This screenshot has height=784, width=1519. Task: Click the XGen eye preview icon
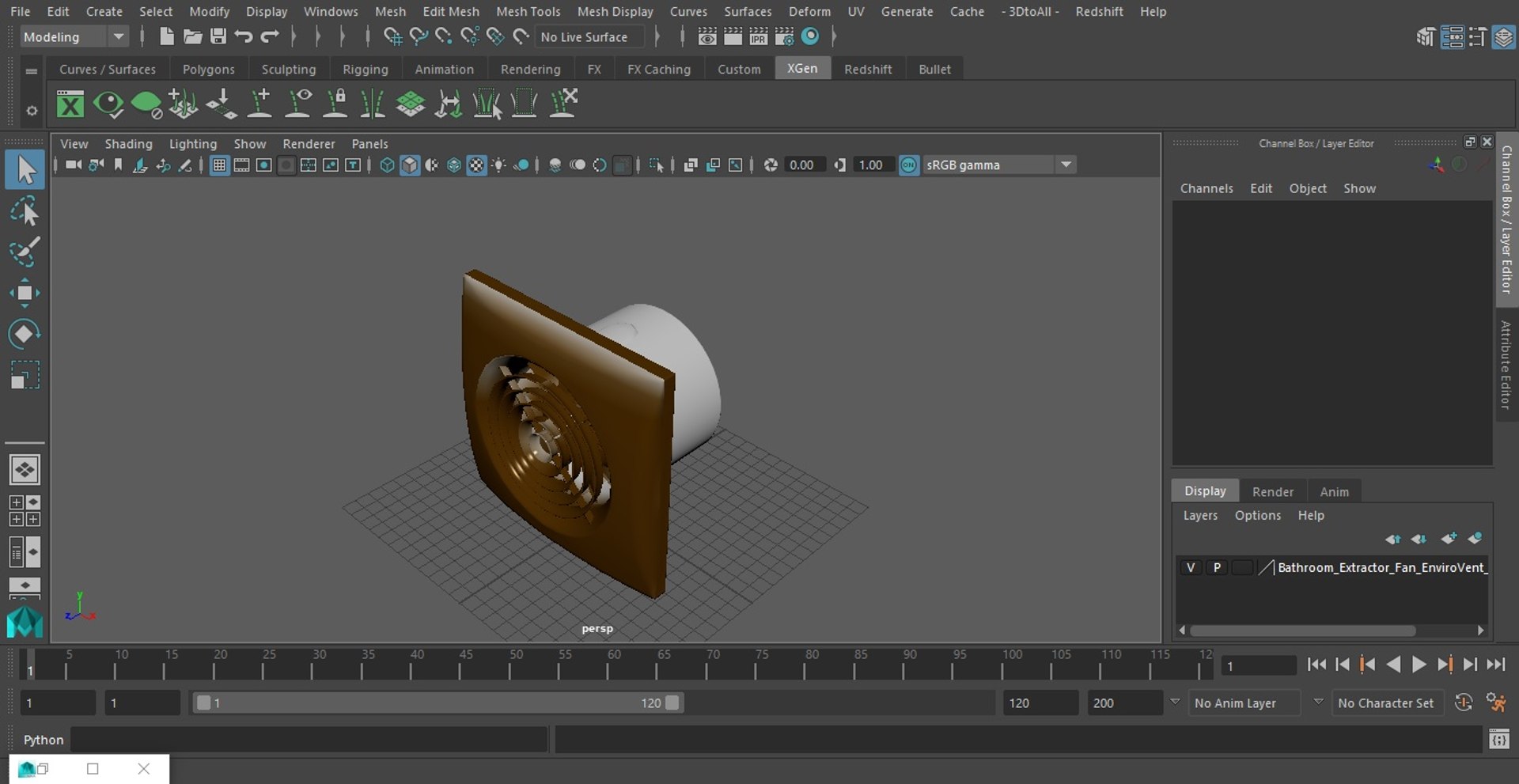(108, 104)
